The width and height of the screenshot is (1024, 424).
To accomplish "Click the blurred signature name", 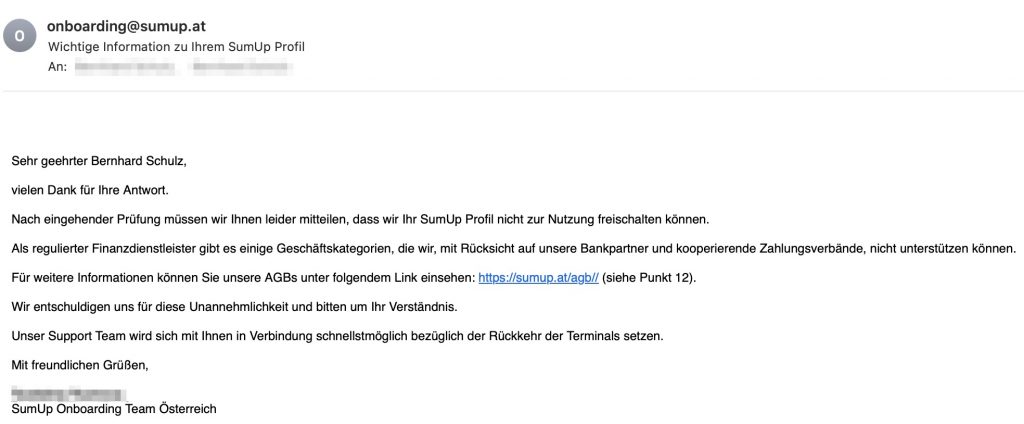I will click(68, 395).
